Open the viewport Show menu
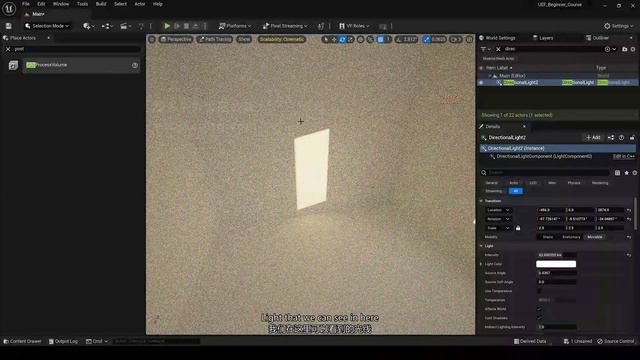 (244, 40)
